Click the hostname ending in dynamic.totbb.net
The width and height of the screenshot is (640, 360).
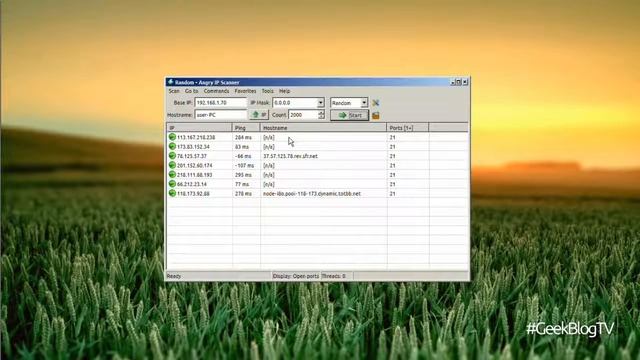pyautogui.click(x=312, y=194)
